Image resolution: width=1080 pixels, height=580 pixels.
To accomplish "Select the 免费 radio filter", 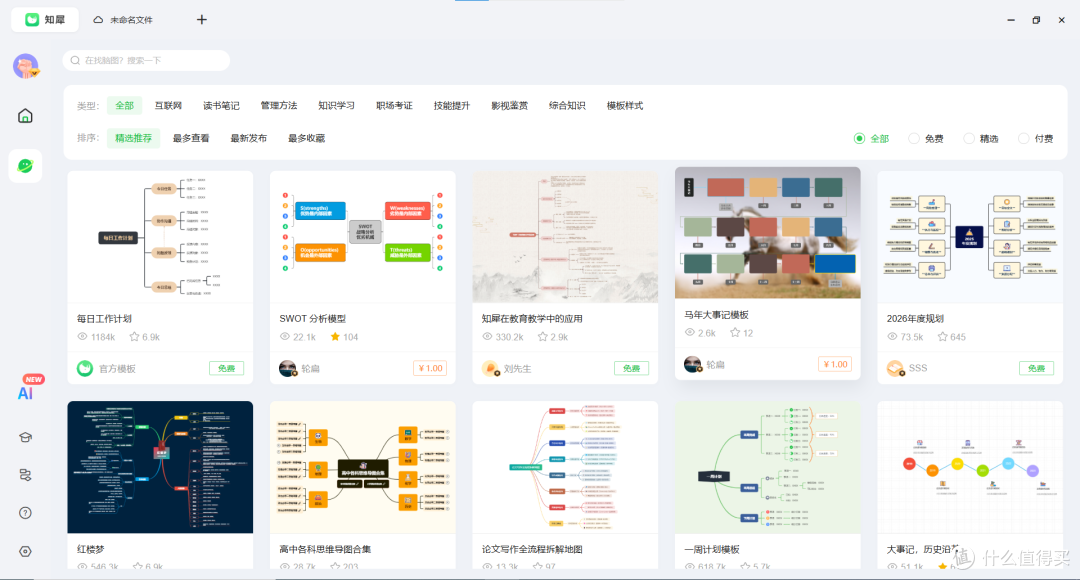I will (914, 138).
